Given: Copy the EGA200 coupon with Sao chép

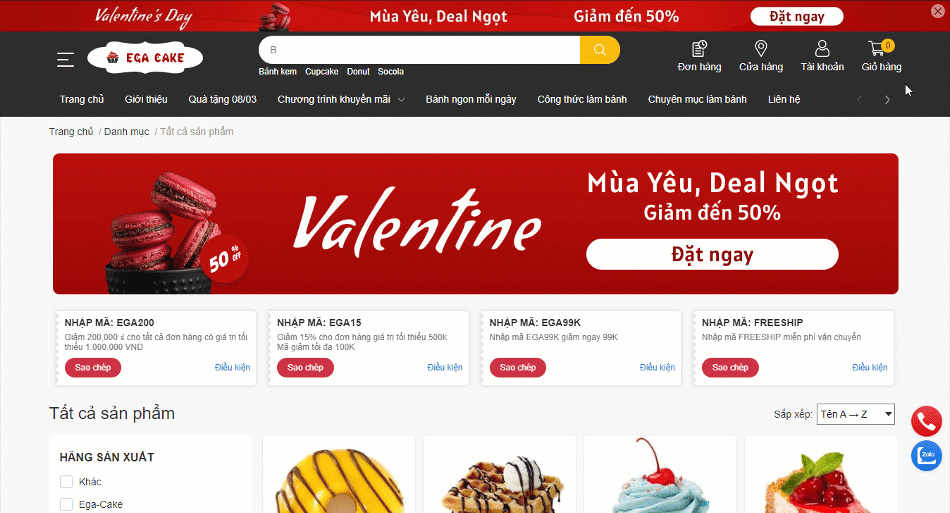Looking at the screenshot, I should (x=93, y=368).
